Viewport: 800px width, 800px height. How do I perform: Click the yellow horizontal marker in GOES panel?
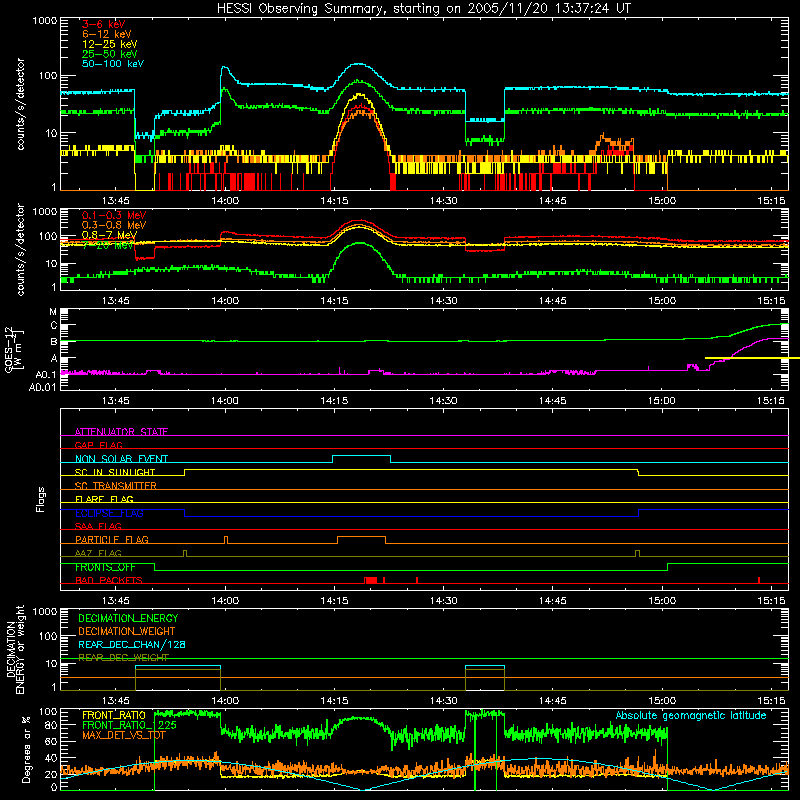753,358
